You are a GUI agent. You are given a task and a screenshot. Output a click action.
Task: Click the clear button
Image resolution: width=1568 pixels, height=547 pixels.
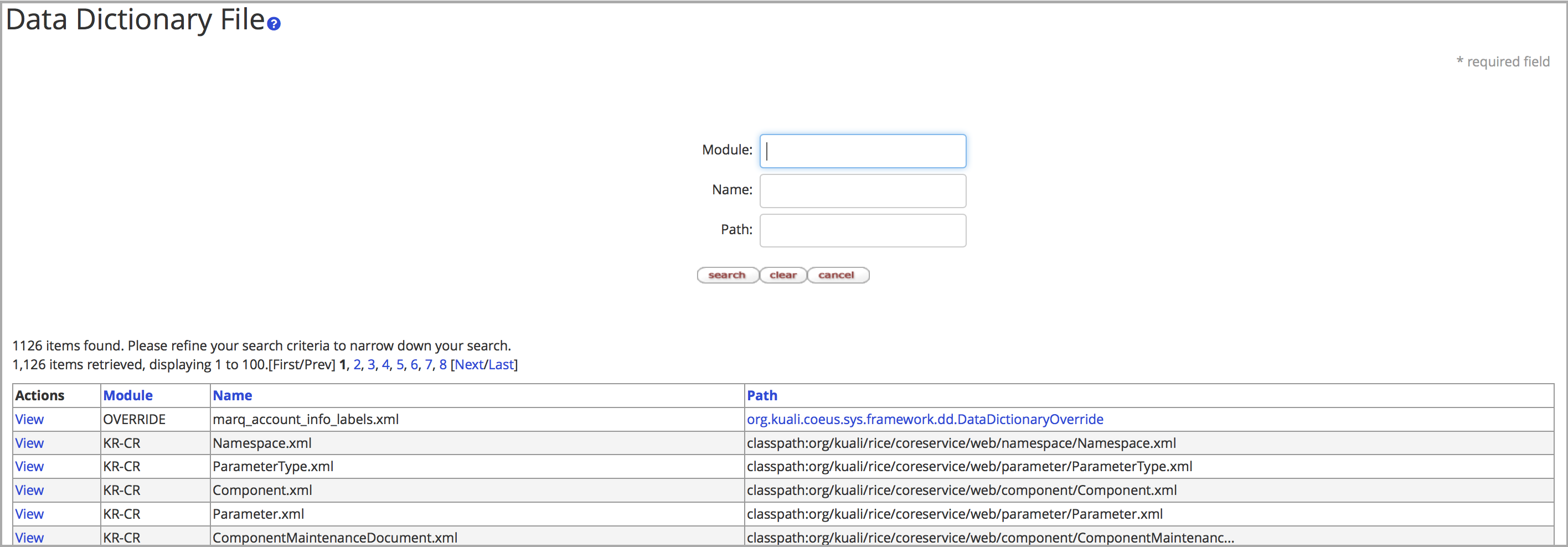tap(783, 275)
